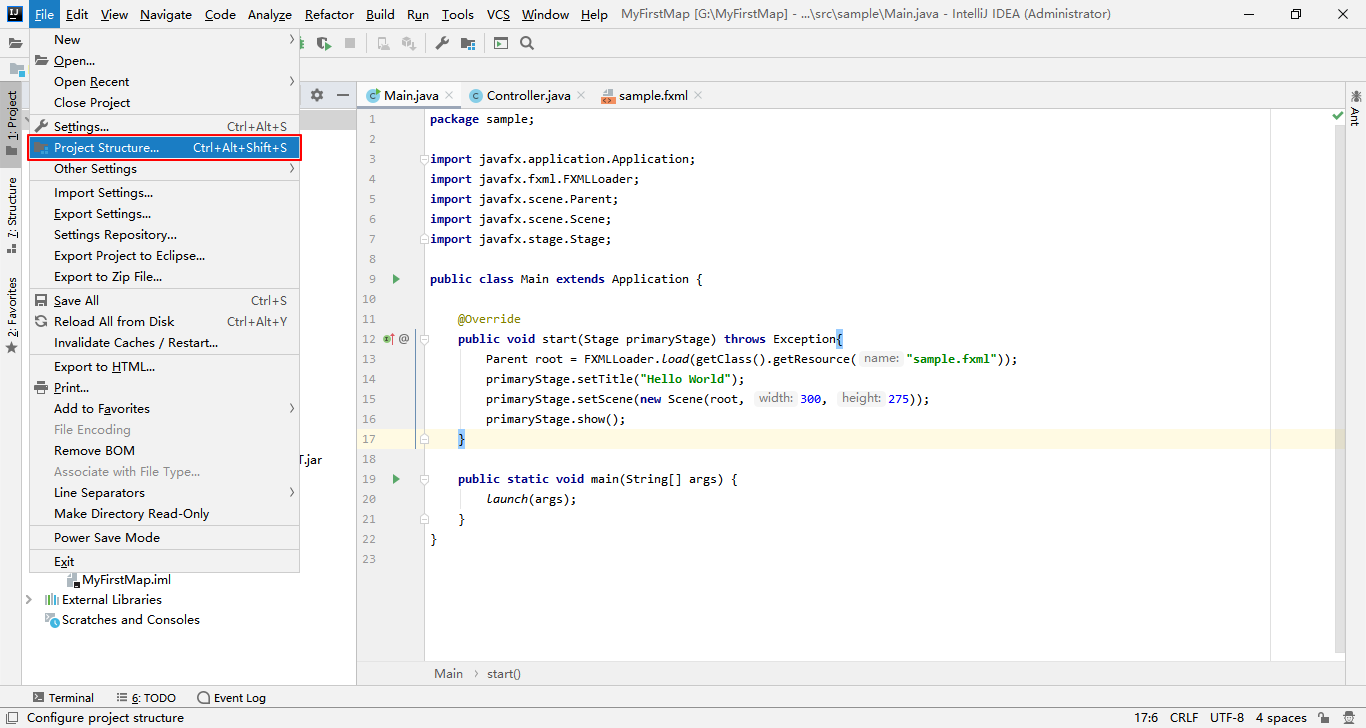Click the CRLF line separator status widget

pos(1184,717)
